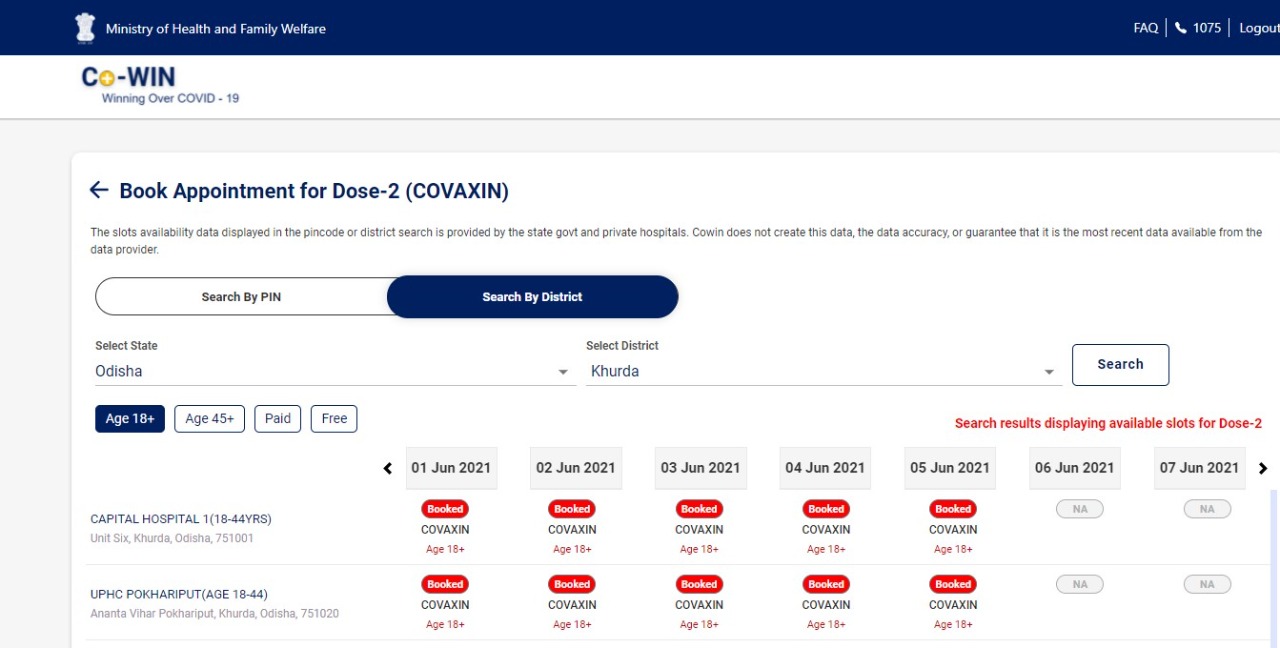Toggle the Age 18+ filter

[130, 419]
